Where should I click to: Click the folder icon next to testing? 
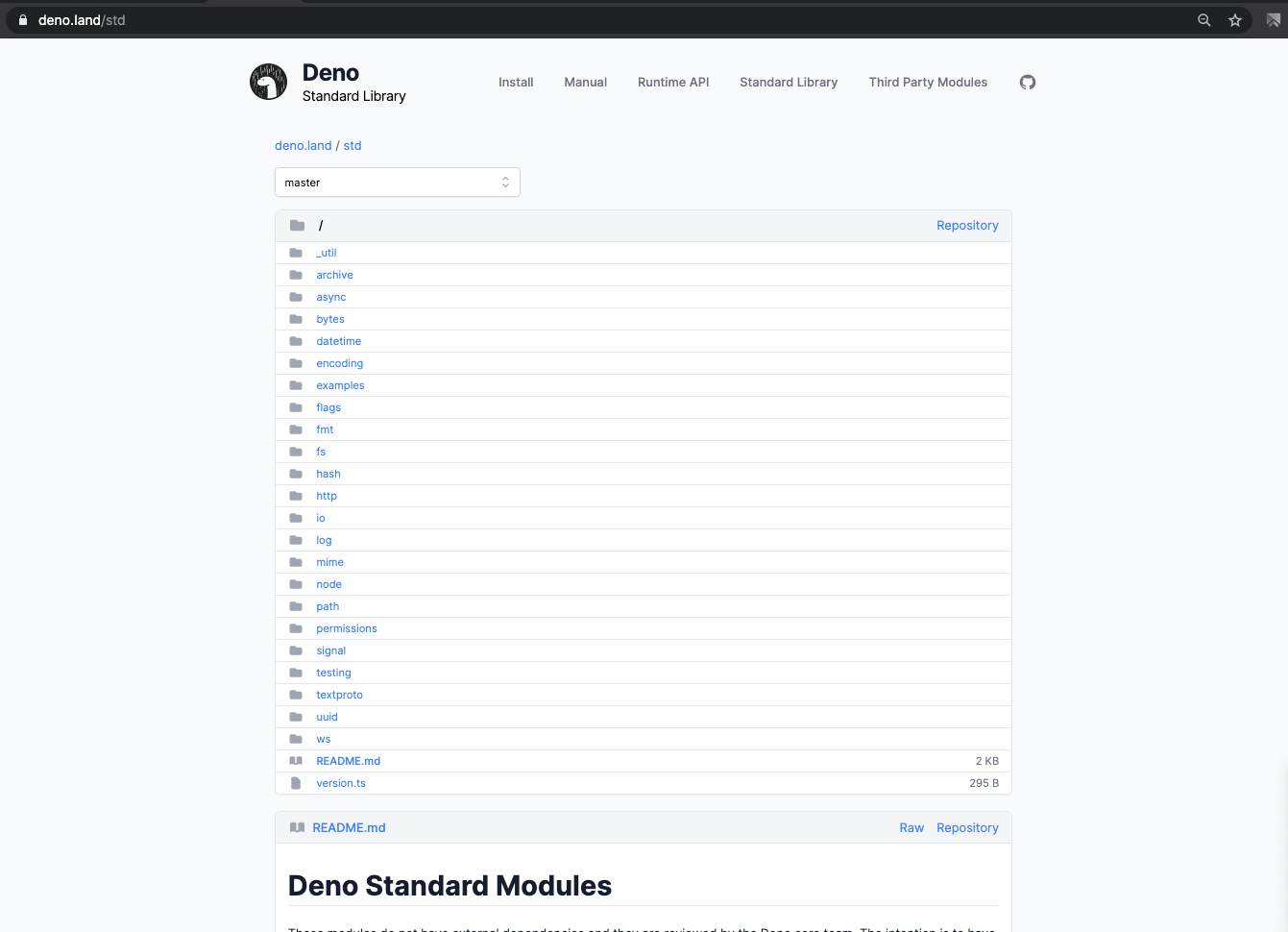[x=296, y=673]
